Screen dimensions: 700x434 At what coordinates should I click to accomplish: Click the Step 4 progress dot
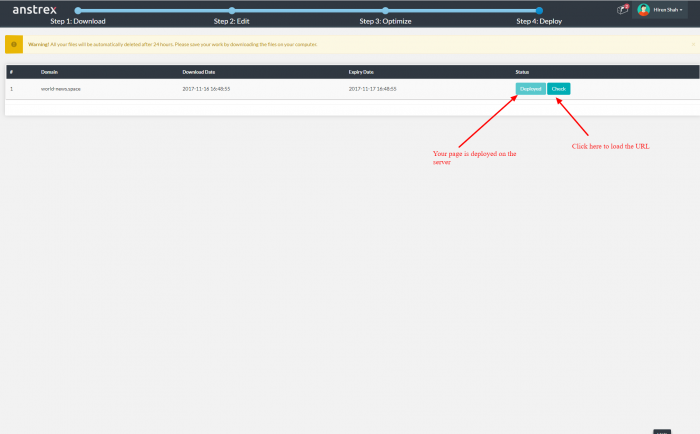pyautogui.click(x=539, y=10)
